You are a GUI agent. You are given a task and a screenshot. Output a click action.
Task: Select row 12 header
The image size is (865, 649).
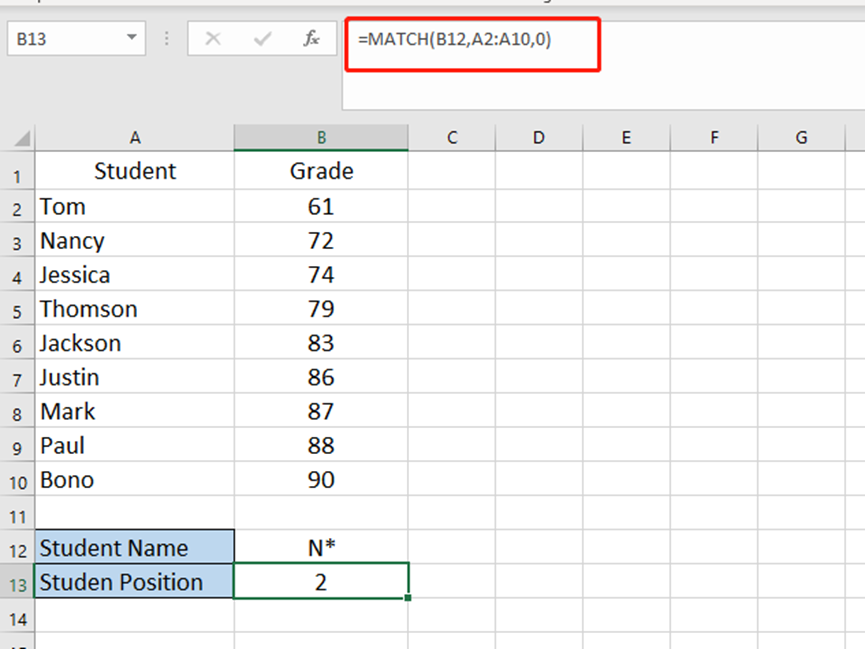(x=17, y=548)
